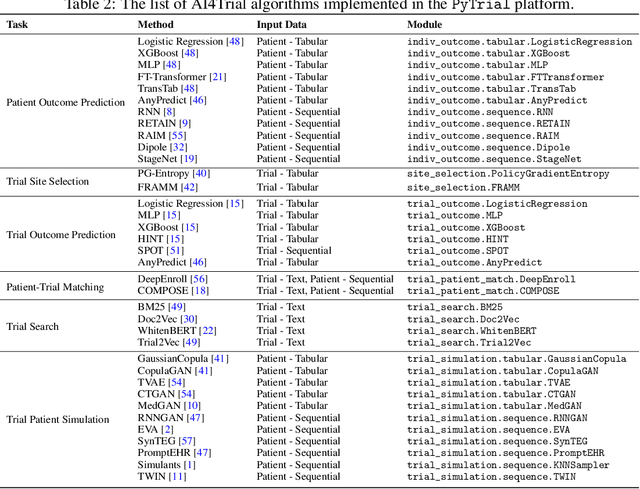Select the StageNet [19] reference
640x489 pixels.
[188, 158]
